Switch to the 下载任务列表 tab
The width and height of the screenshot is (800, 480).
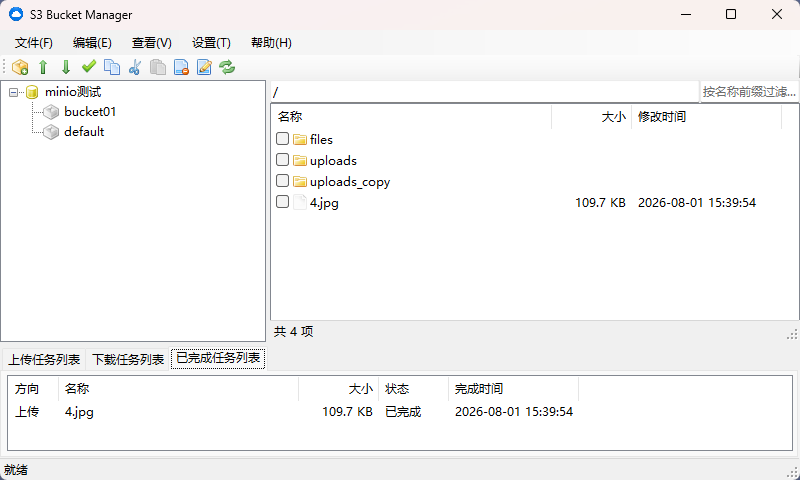(128, 360)
